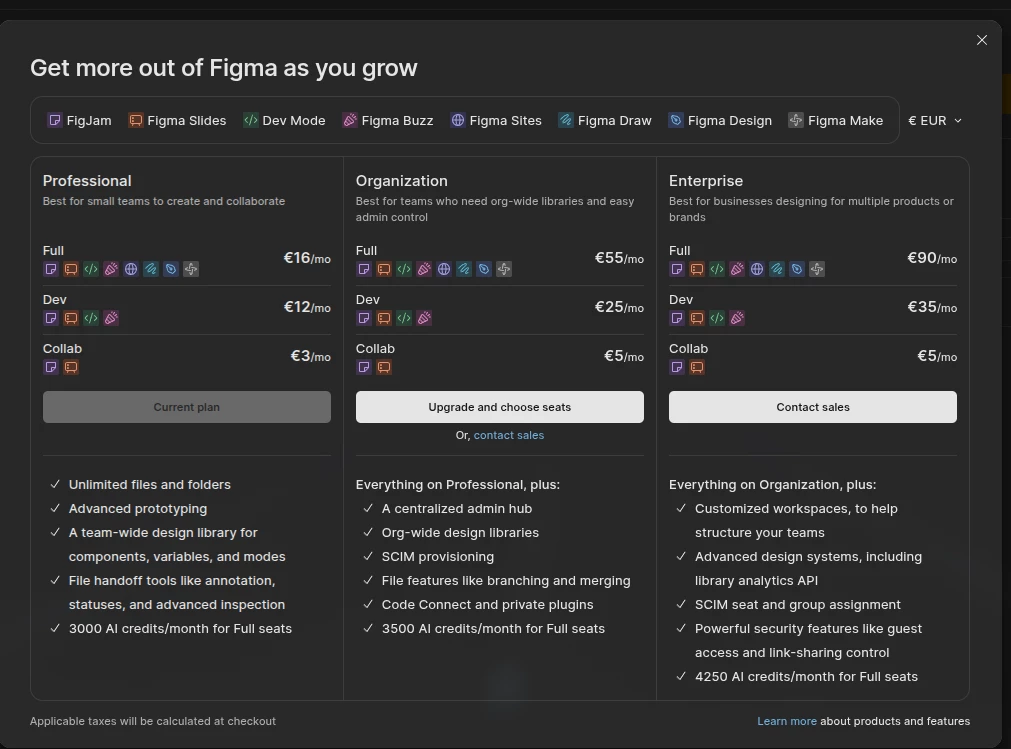Click the Organization plan heading
The height and width of the screenshot is (749, 1011).
(402, 181)
